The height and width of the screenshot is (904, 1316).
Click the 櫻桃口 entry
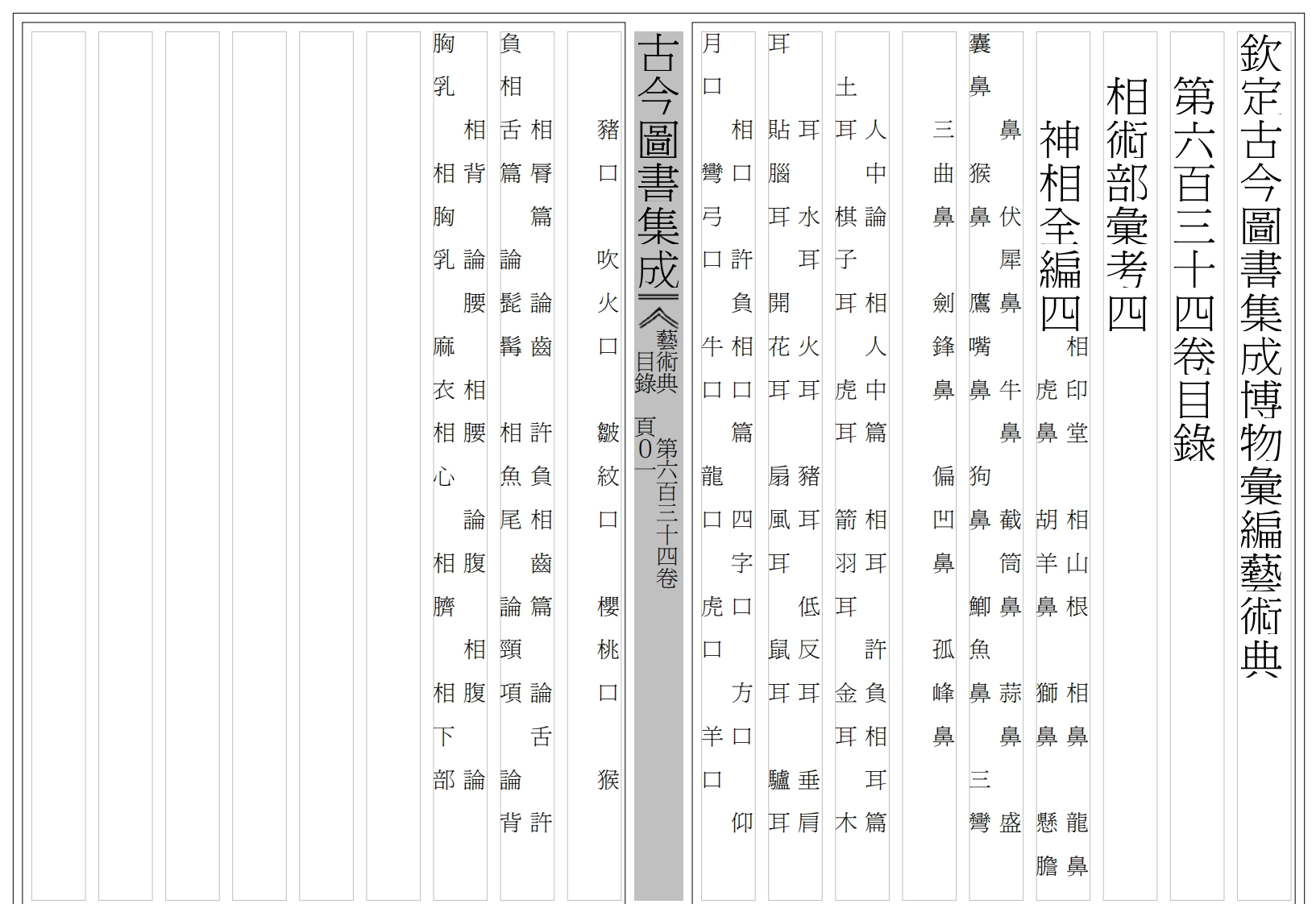(x=608, y=649)
